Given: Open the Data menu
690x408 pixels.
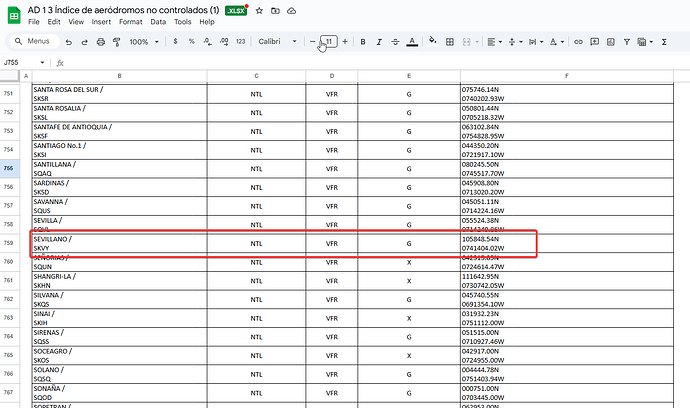Looking at the screenshot, I should pos(158,22).
